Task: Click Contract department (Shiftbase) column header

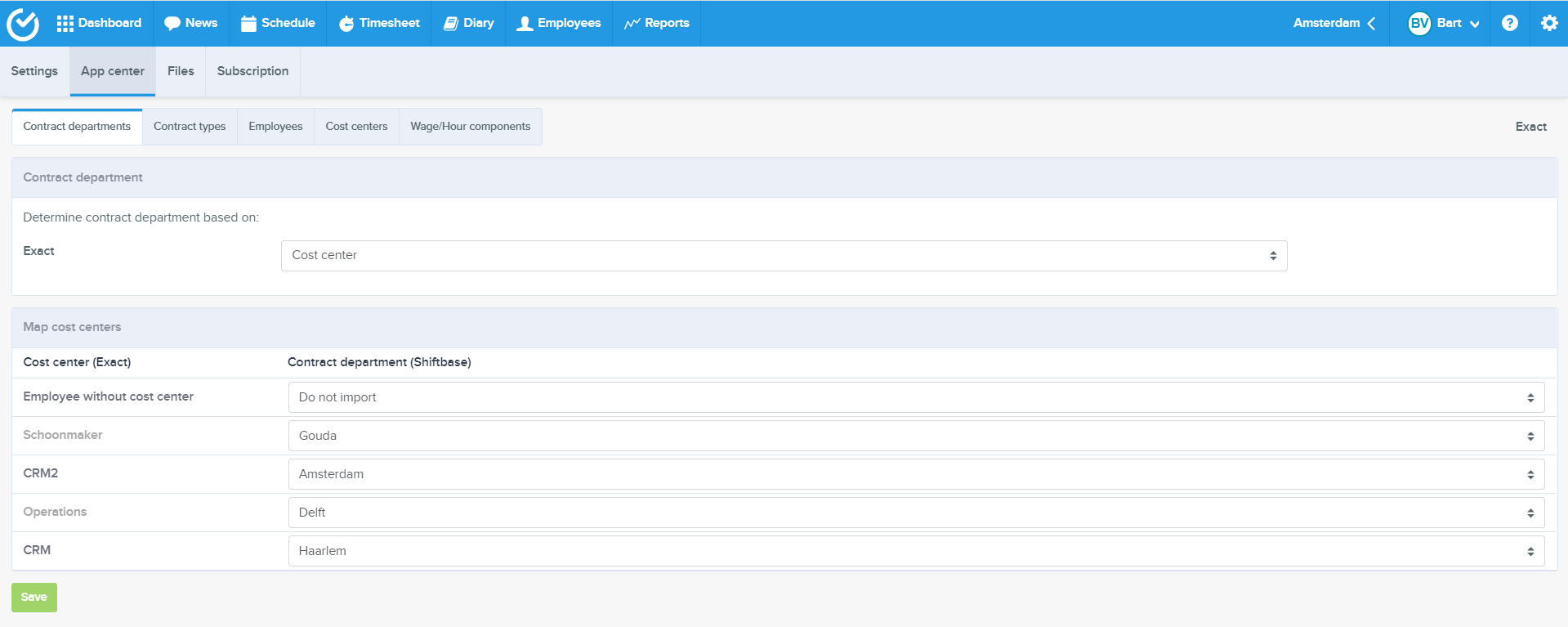Action: 379,362
